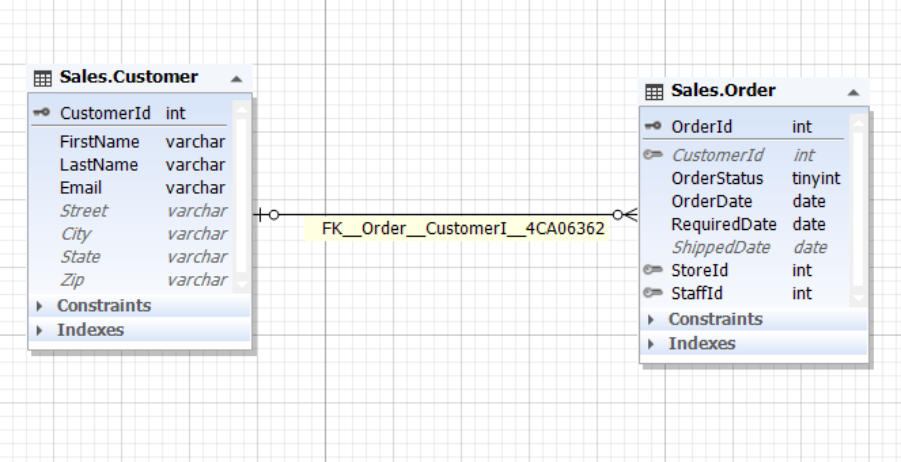Click the Sales.Order table title
The height and width of the screenshot is (462, 901).
723,91
